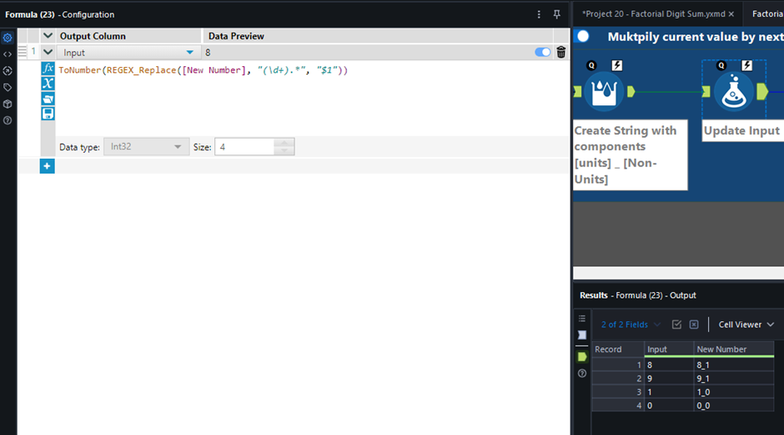Click the Input column header in Results
Screen dimensions: 784x435
pos(669,349)
